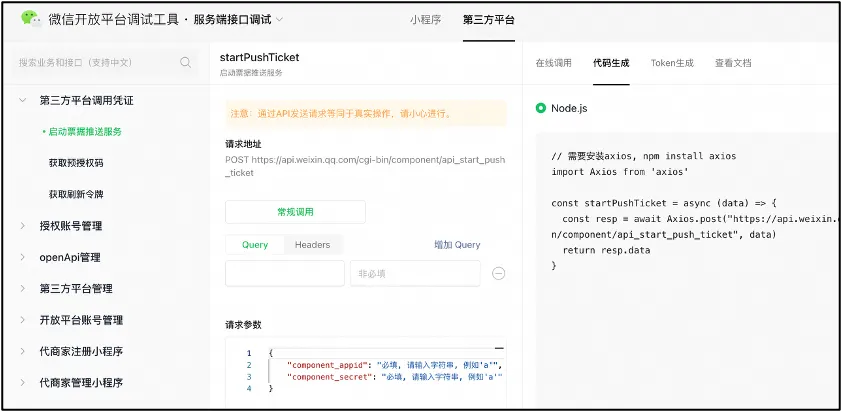Click the orange 注意 warning notice
The height and width of the screenshot is (412, 842).
(x=366, y=114)
